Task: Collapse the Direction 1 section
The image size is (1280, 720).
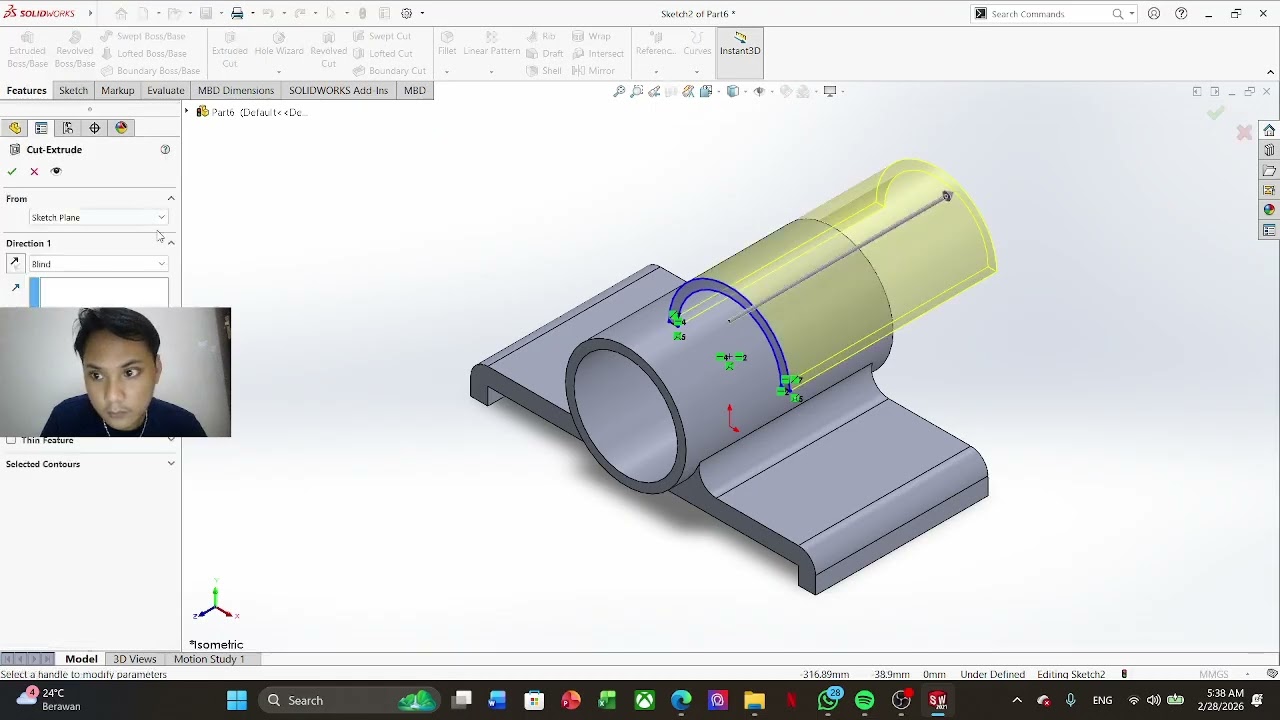Action: [171, 243]
